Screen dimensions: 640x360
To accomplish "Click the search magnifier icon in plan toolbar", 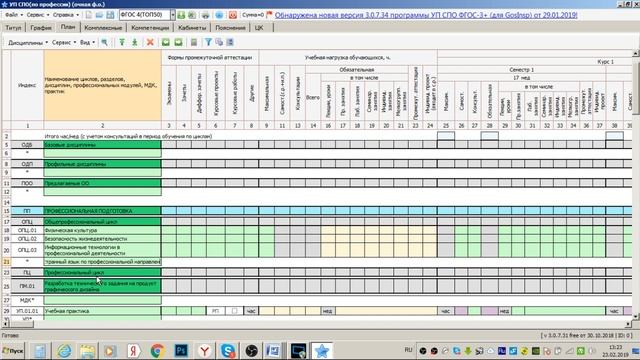I will click(104, 42).
